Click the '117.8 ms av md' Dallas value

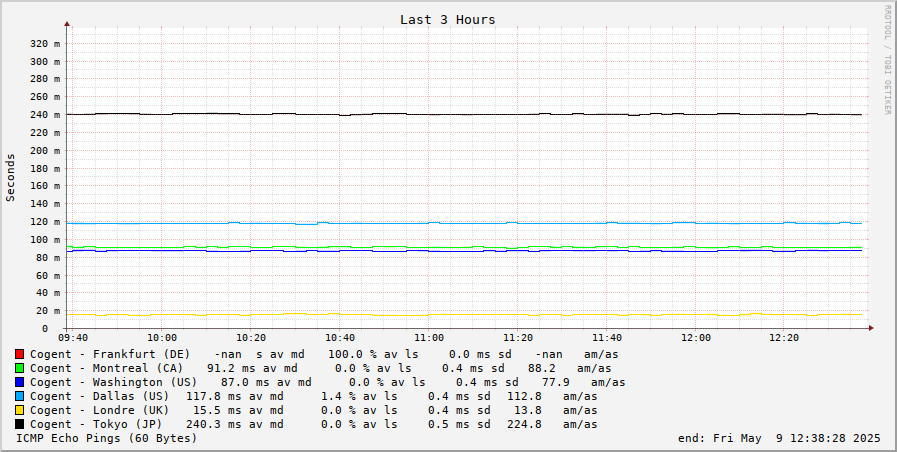pos(235,397)
